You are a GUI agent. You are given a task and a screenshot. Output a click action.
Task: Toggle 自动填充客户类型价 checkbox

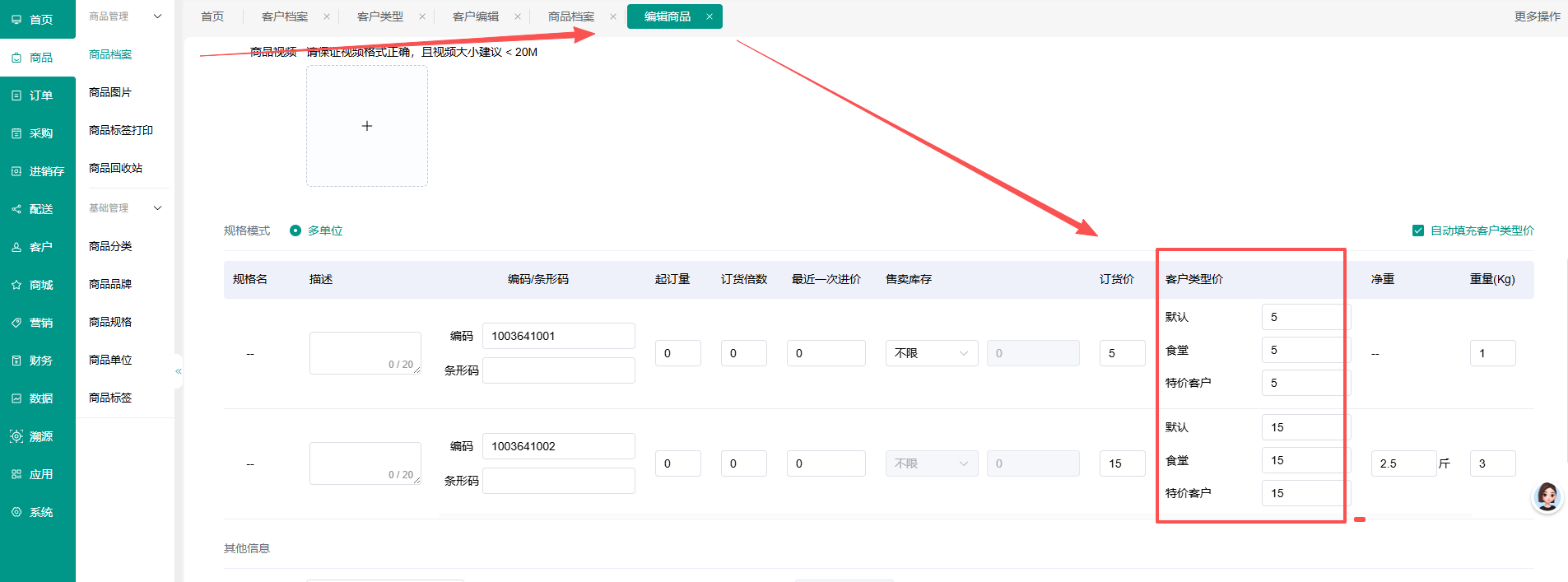tap(1418, 230)
